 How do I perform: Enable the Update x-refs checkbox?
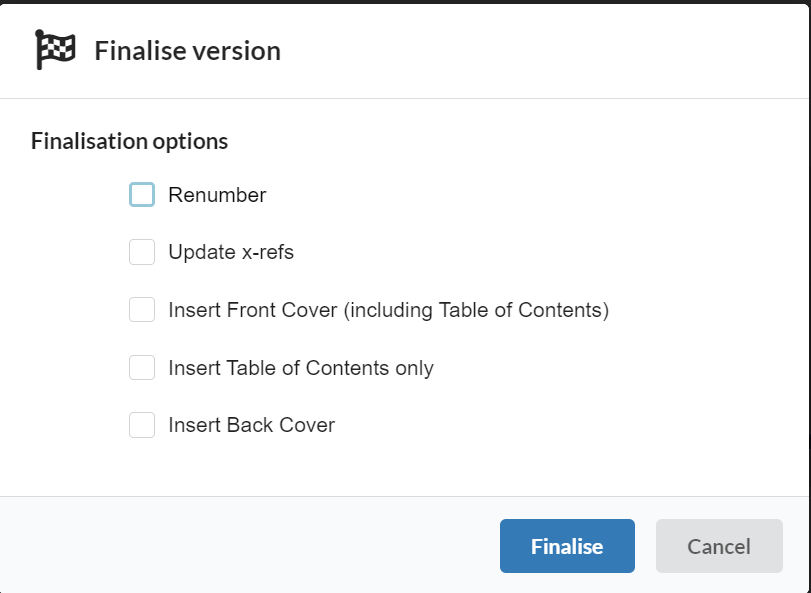(142, 252)
